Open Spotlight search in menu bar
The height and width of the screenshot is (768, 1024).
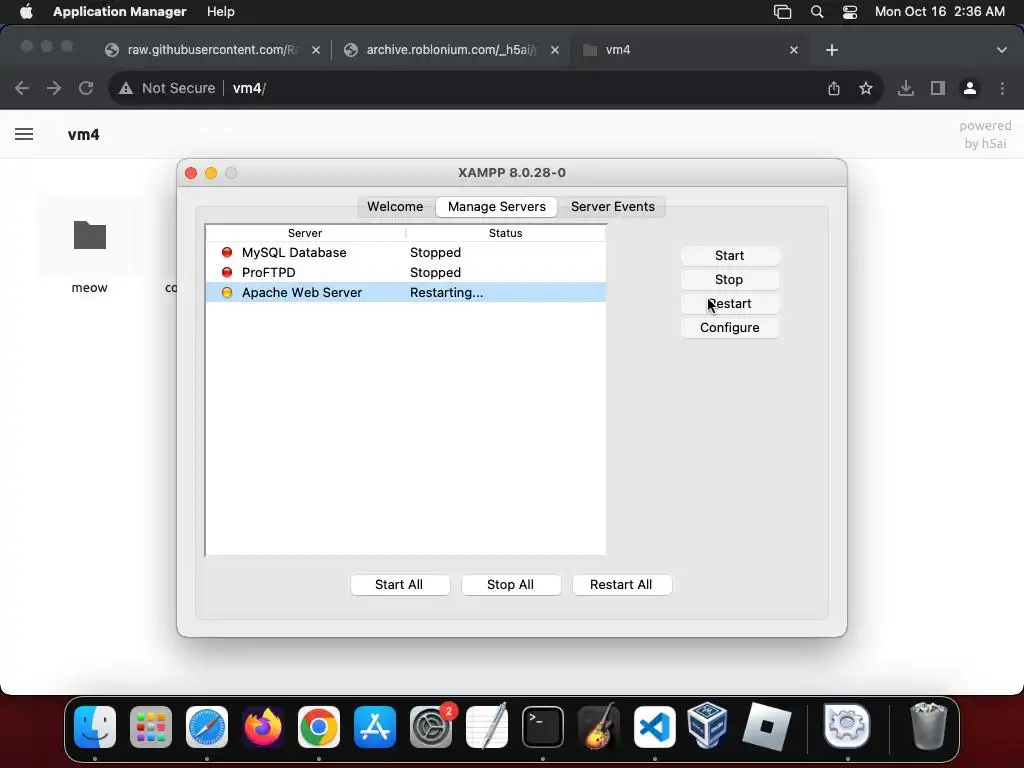point(816,12)
